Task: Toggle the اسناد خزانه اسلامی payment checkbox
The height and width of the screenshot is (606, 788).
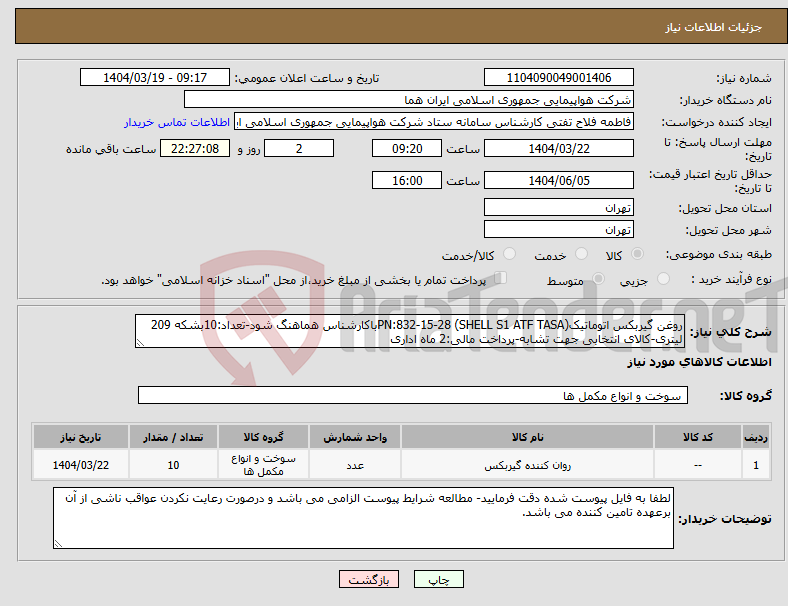Action: 500,278
